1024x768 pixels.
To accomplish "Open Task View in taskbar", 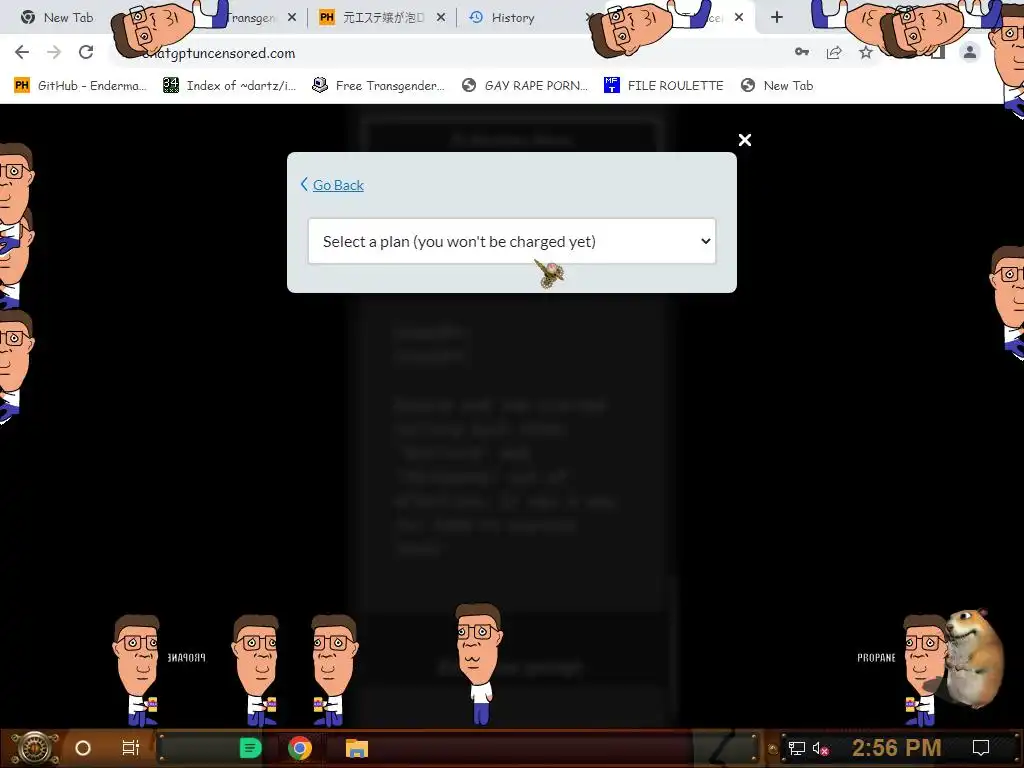I will 131,748.
